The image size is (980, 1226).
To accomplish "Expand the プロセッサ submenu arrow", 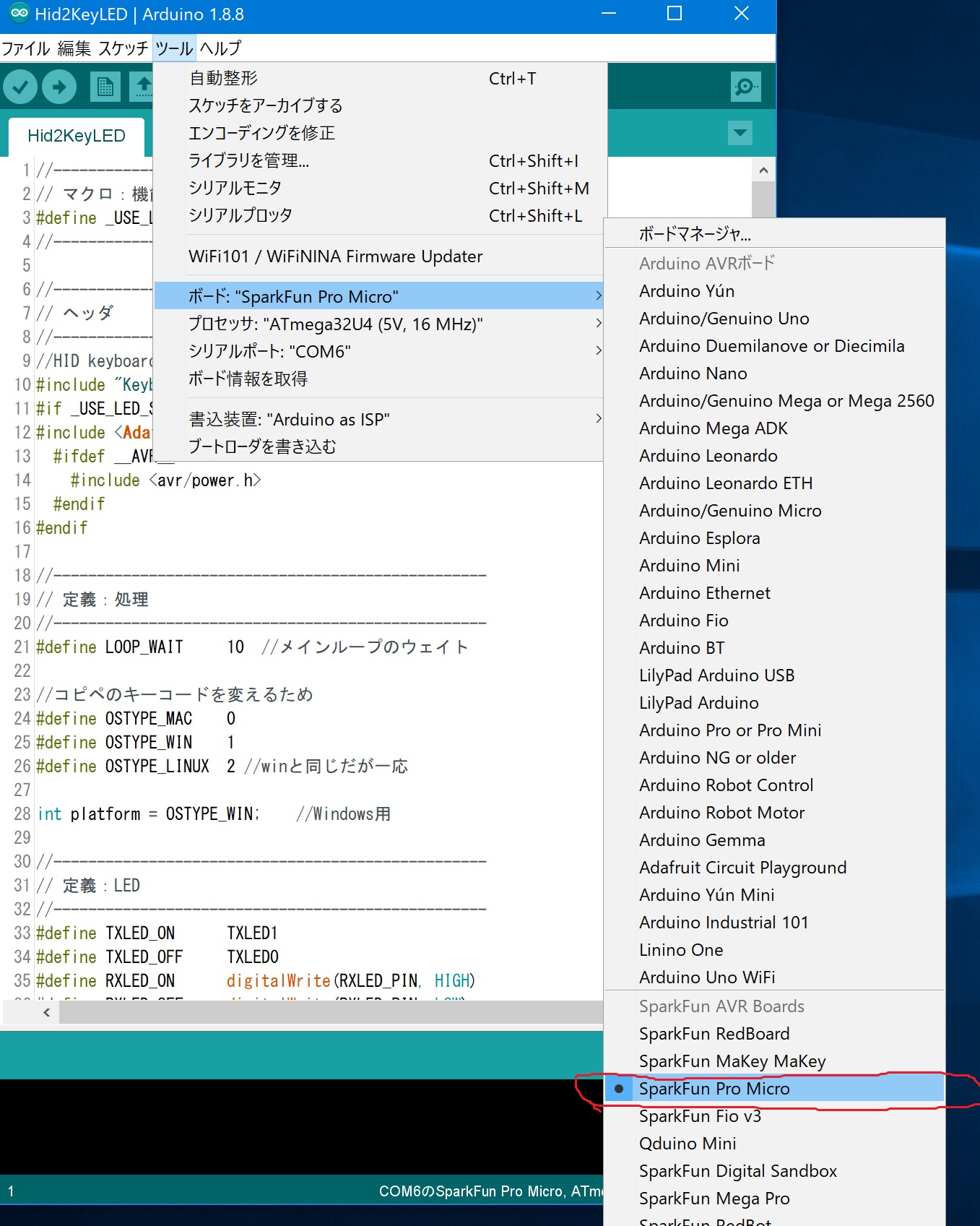I will pos(599,323).
